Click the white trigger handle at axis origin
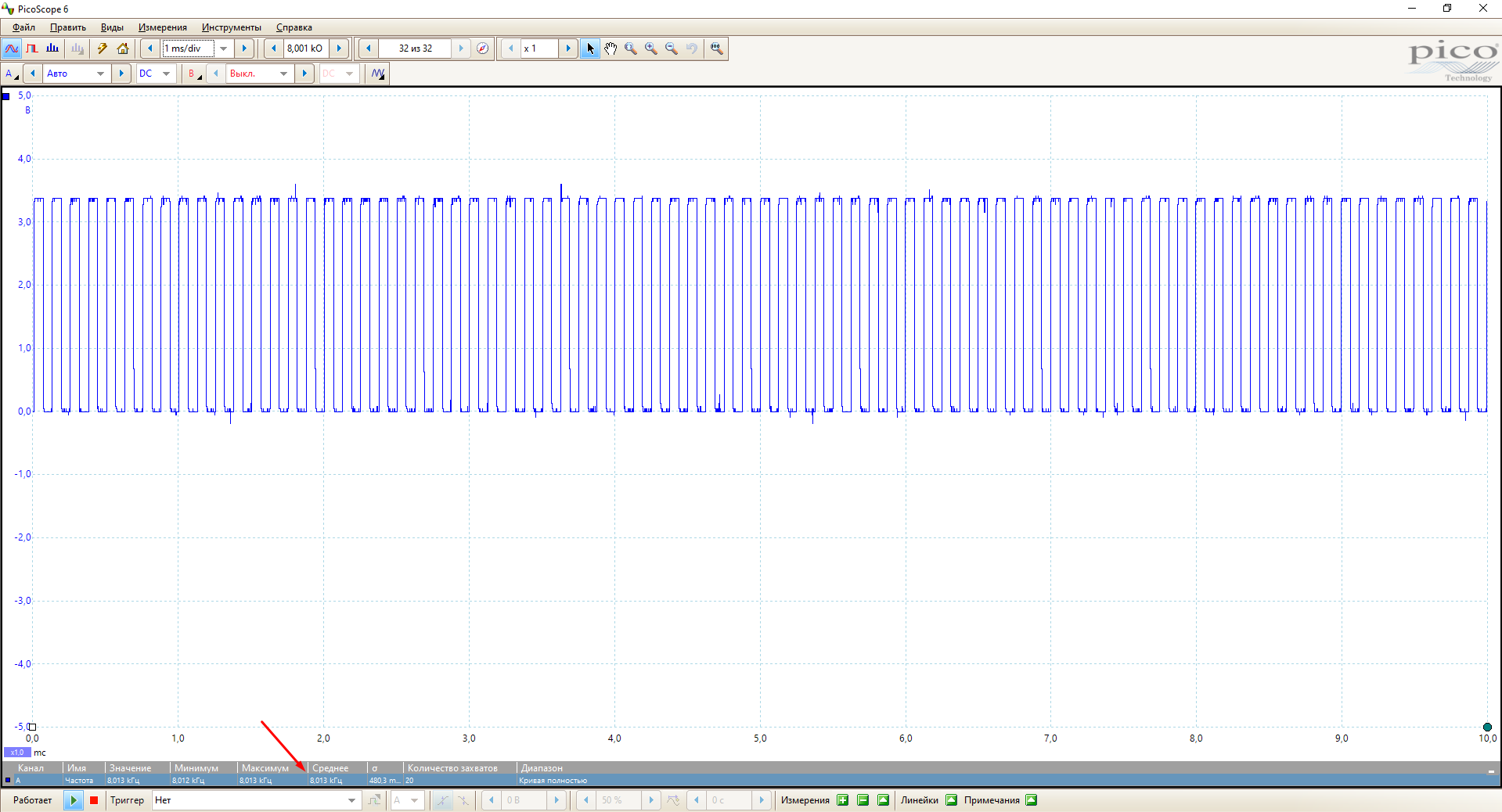Screen dimensions: 1502x812 (x=32, y=727)
